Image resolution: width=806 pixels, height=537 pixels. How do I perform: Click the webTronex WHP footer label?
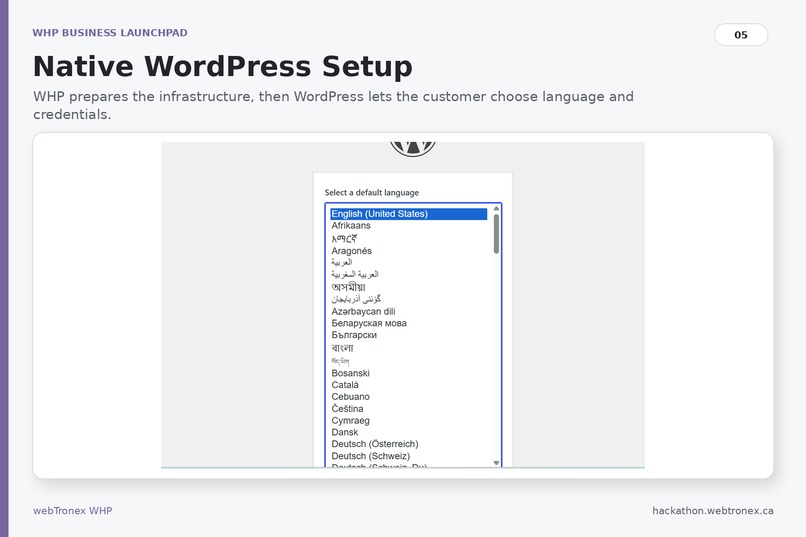72,511
